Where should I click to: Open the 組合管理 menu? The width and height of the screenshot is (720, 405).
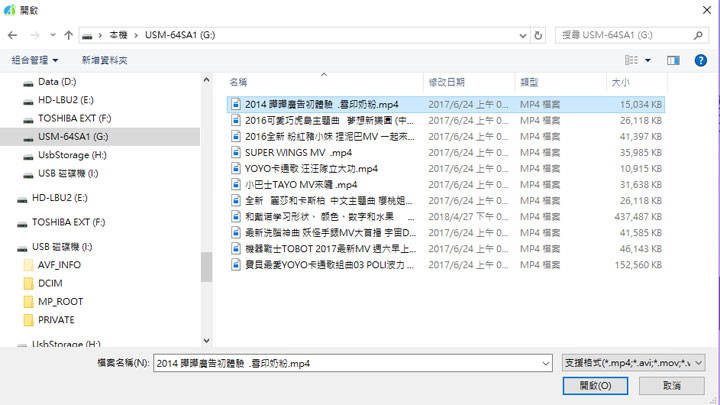[35, 60]
